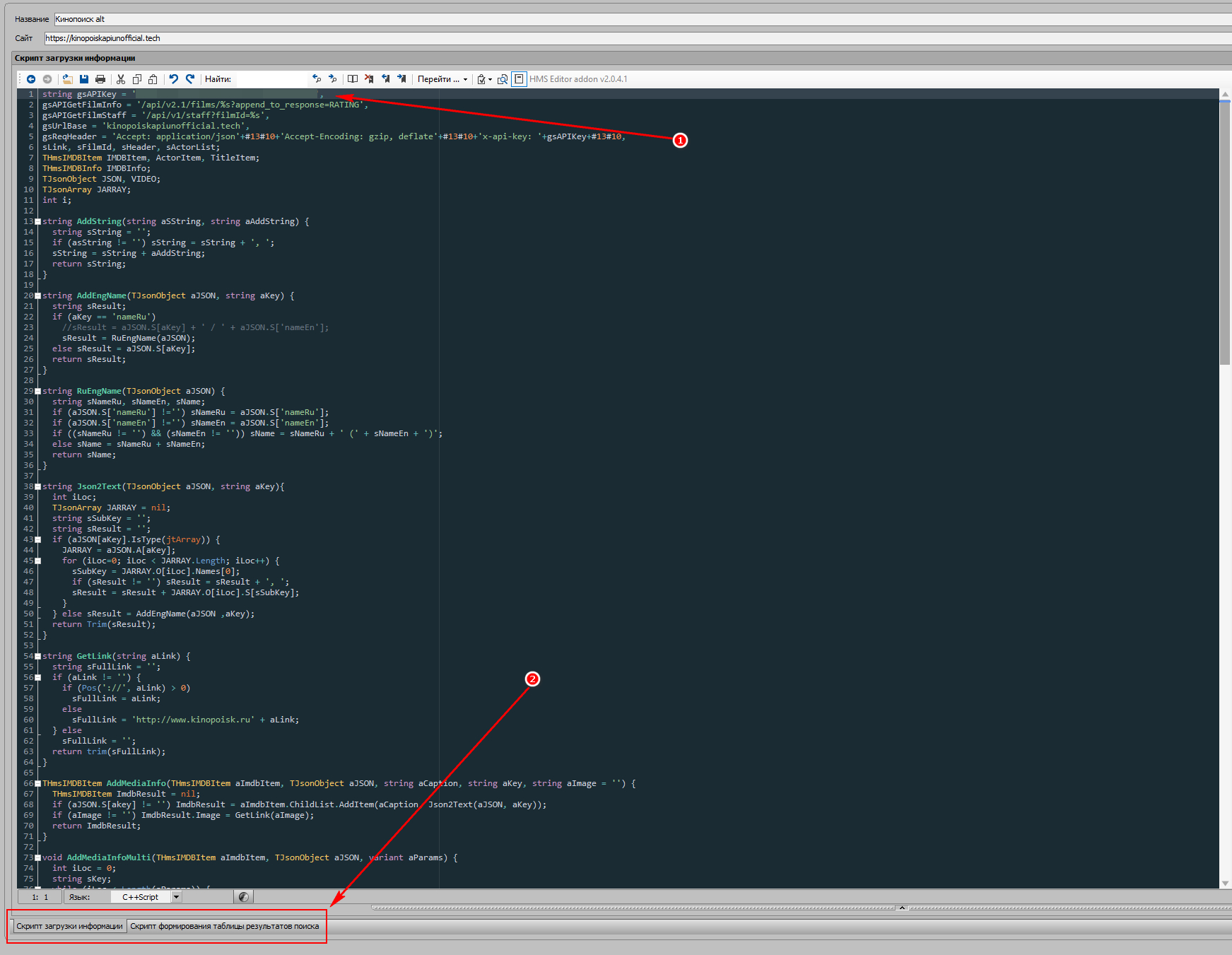Toggle the highlighted panel icon before HMS Editor label
Screen dimensions: 1232x955
pyautogui.click(x=519, y=79)
